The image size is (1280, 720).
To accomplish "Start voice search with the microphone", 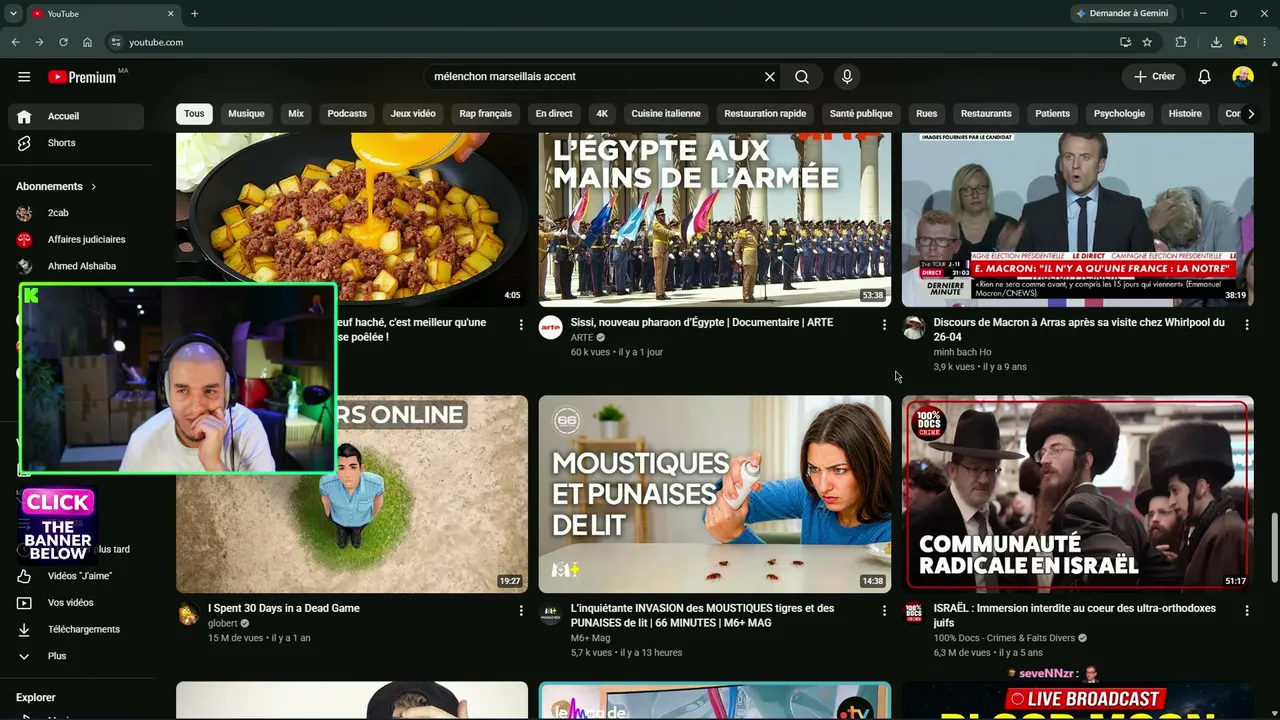I will (847, 77).
